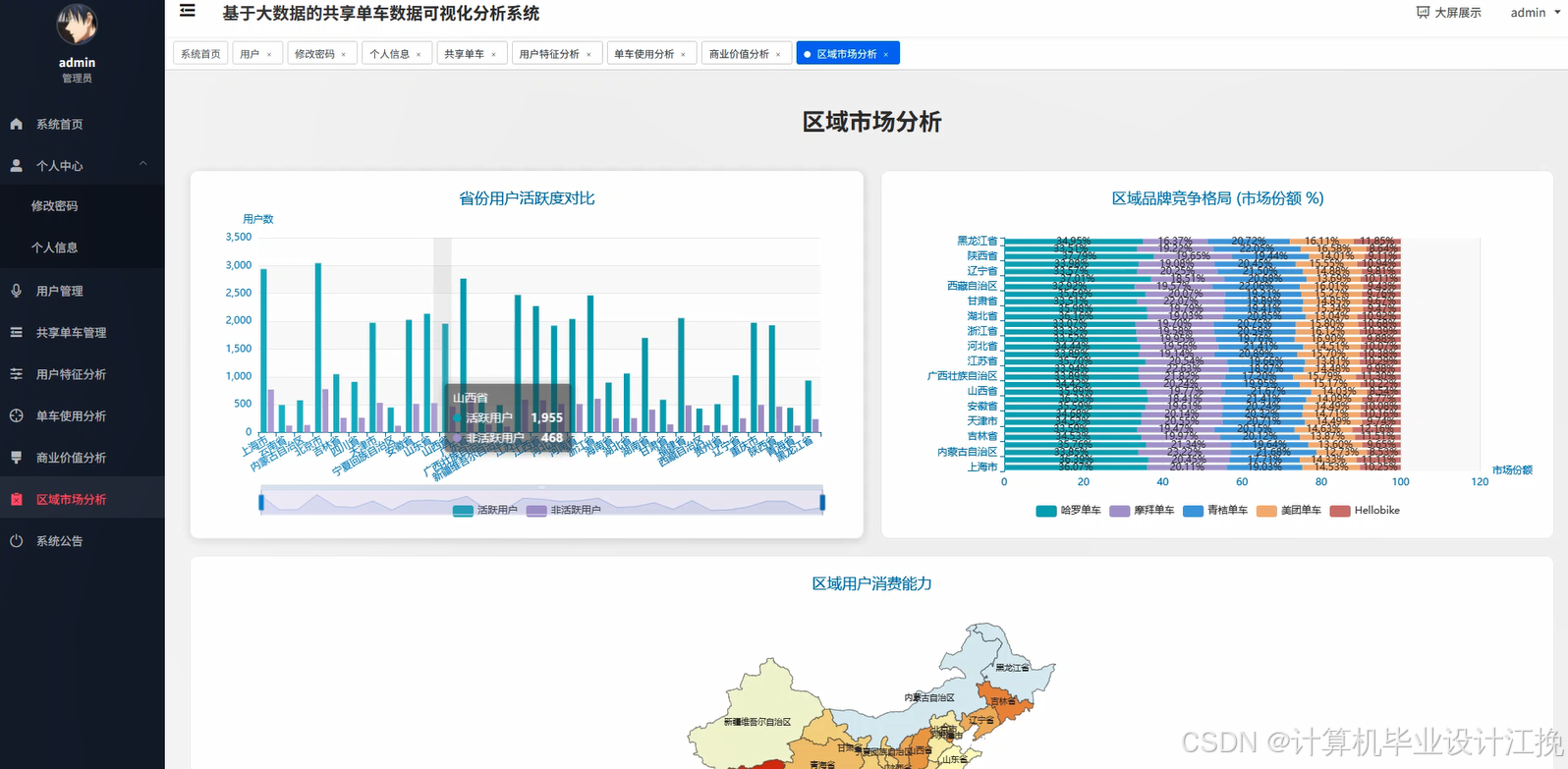Click 黑龙江省 region on the map
Screen dimensions: 1568x769
point(1012,668)
